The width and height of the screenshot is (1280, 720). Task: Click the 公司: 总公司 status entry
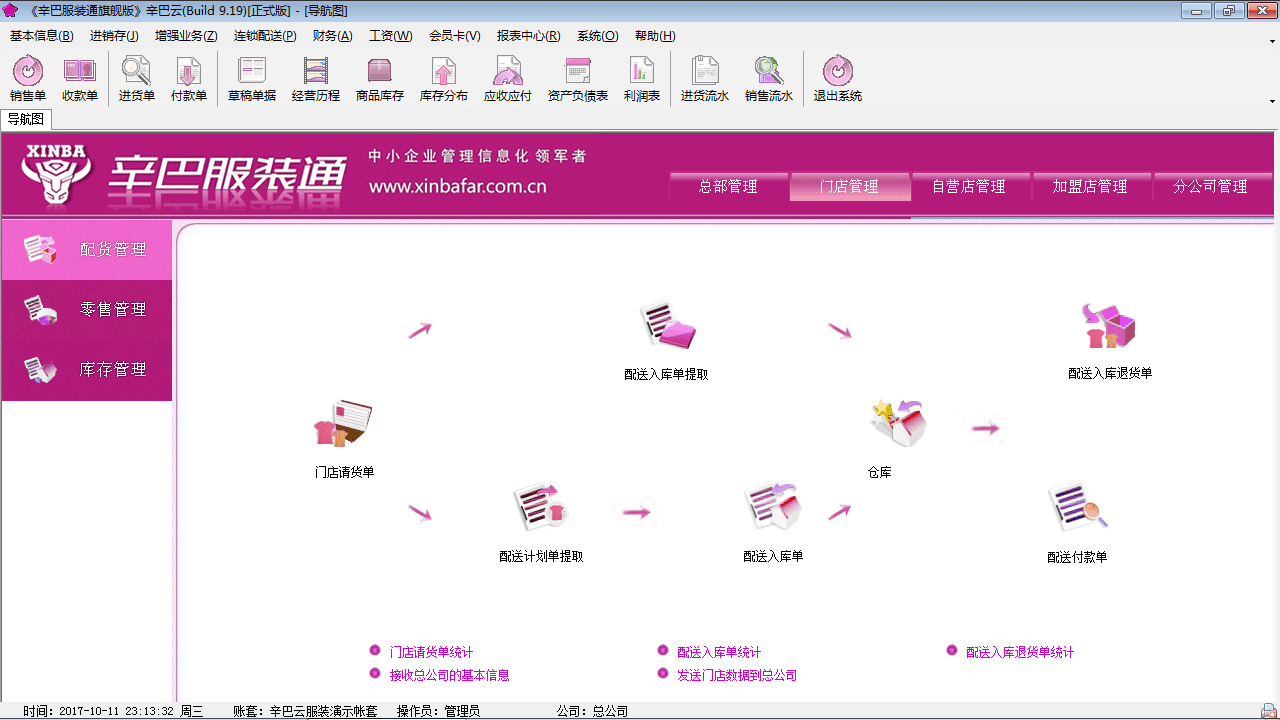592,711
